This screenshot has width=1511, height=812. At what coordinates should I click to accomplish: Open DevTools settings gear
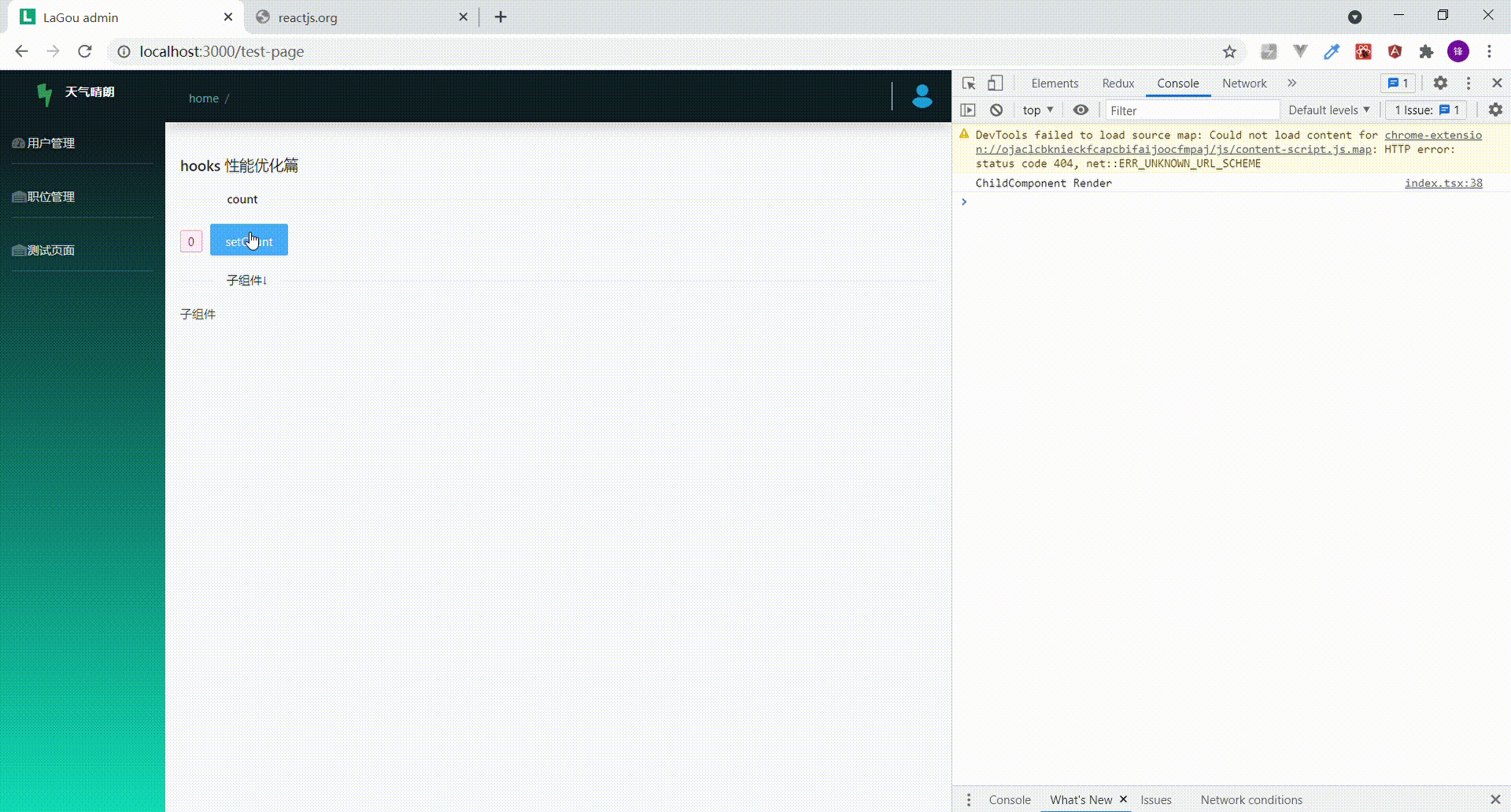1440,83
